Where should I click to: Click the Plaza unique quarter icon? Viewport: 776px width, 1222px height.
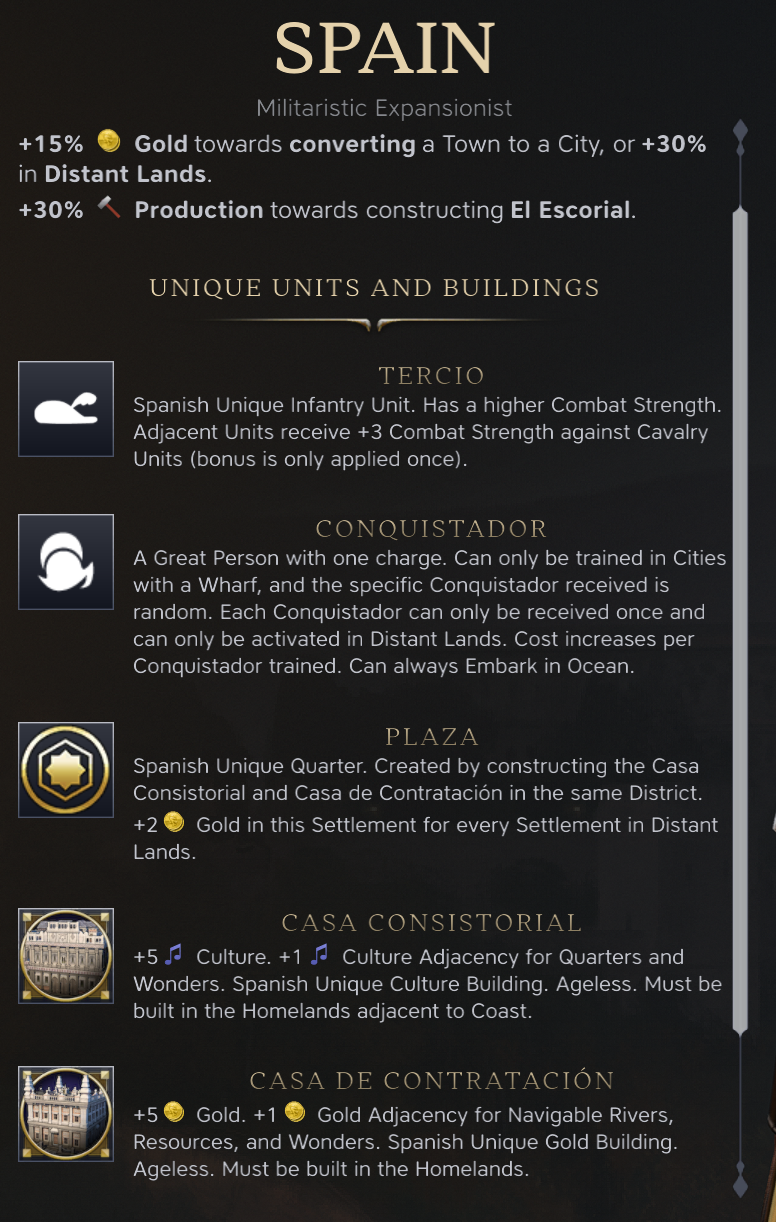[66, 770]
